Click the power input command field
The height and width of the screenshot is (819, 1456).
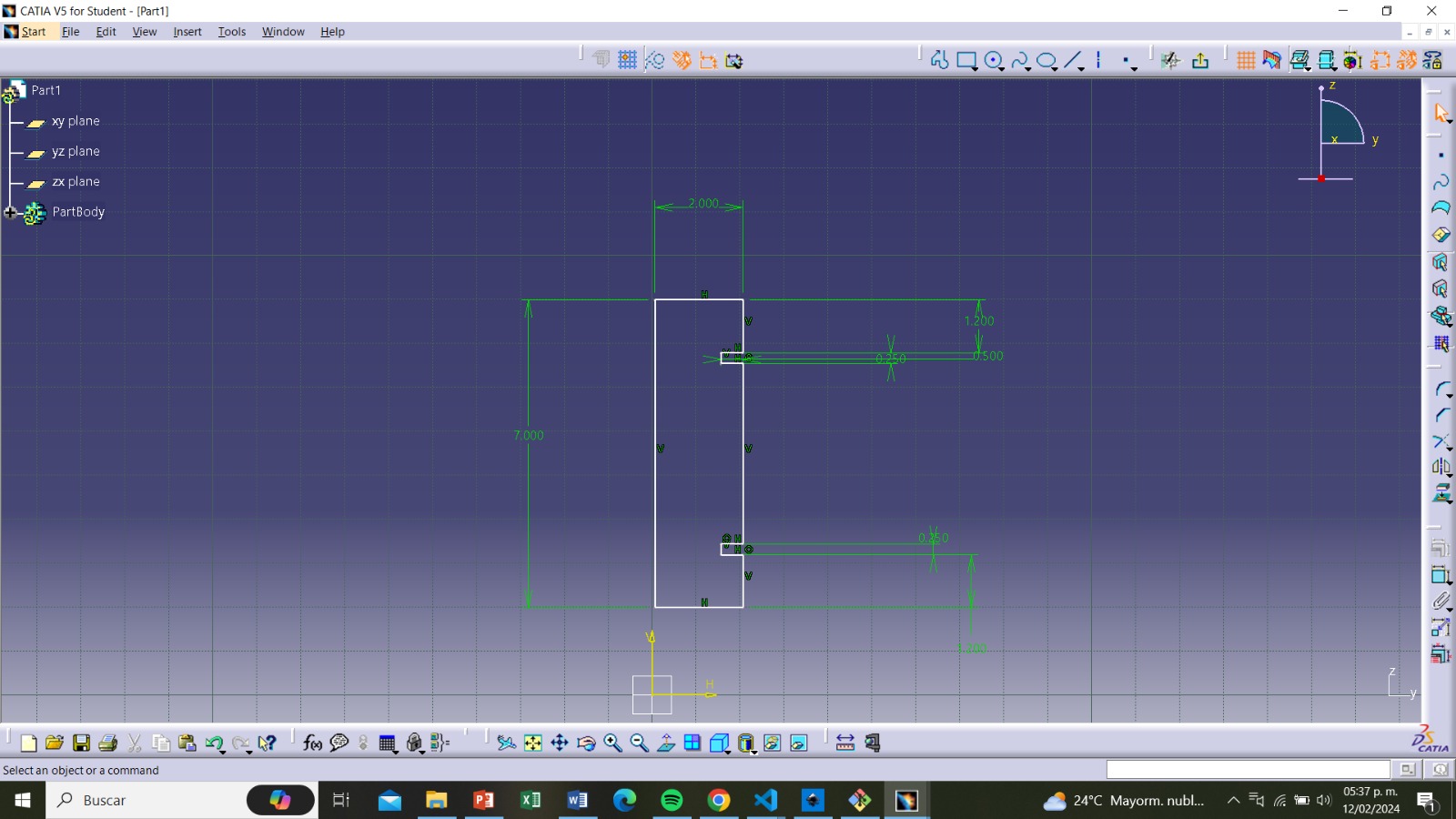click(1248, 770)
